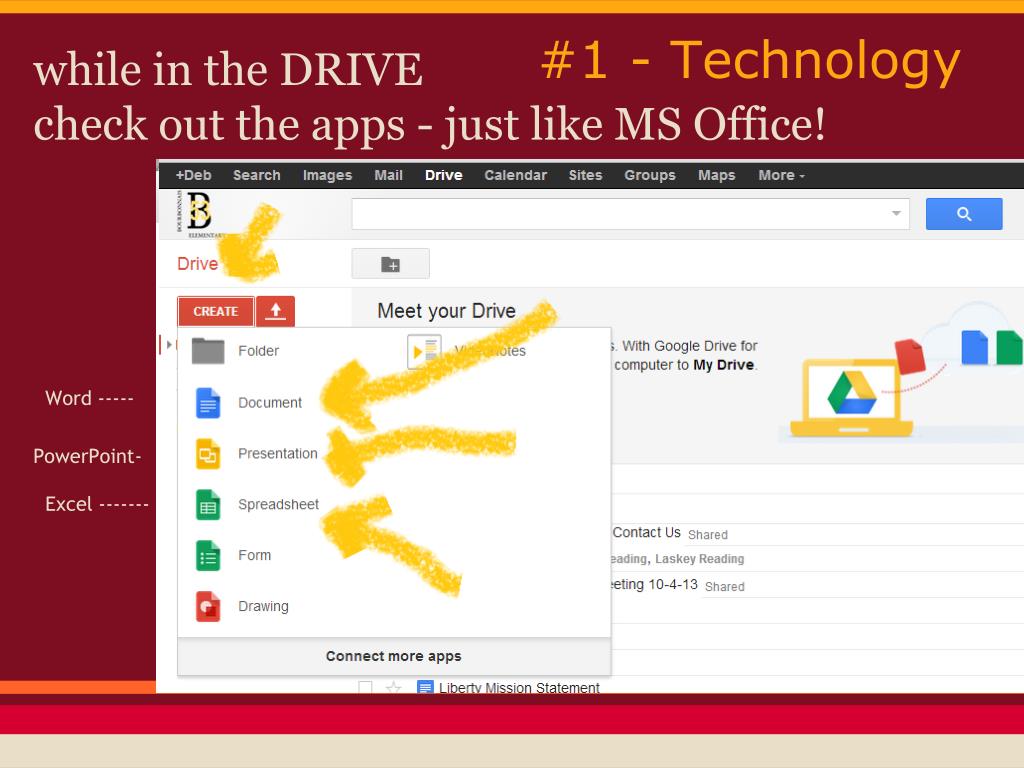Expand the More menu in top bar
1024x768 pixels.
click(x=781, y=175)
